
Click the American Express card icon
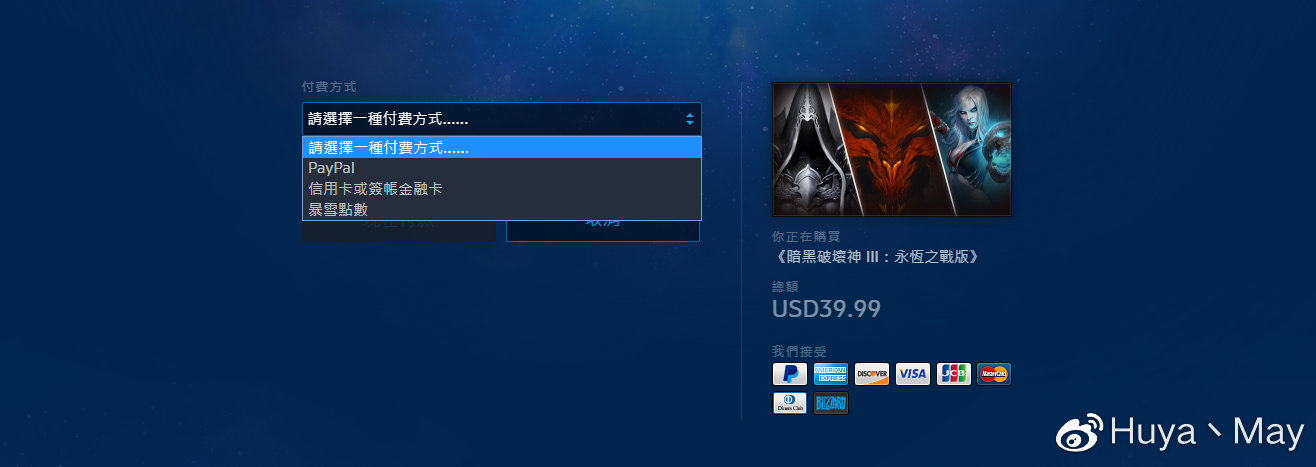(x=831, y=374)
